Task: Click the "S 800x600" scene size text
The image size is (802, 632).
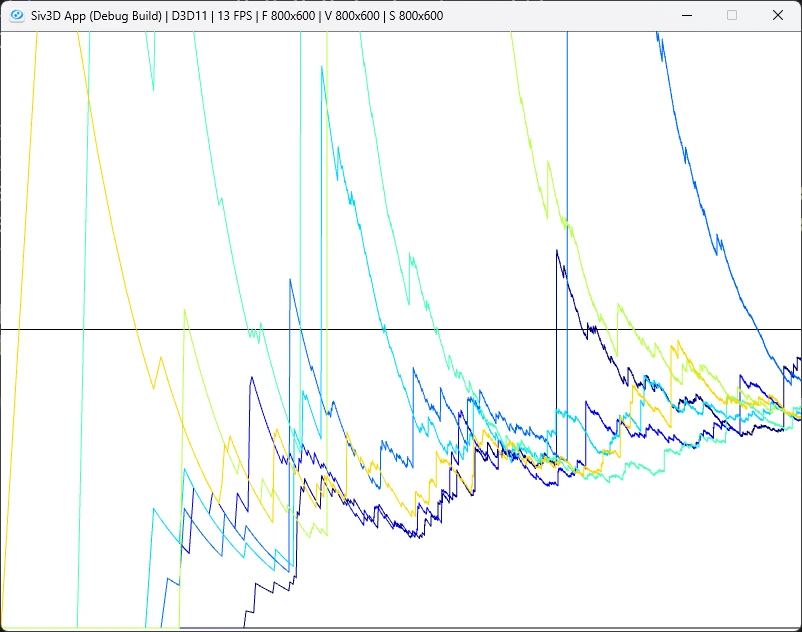Action: click(416, 16)
